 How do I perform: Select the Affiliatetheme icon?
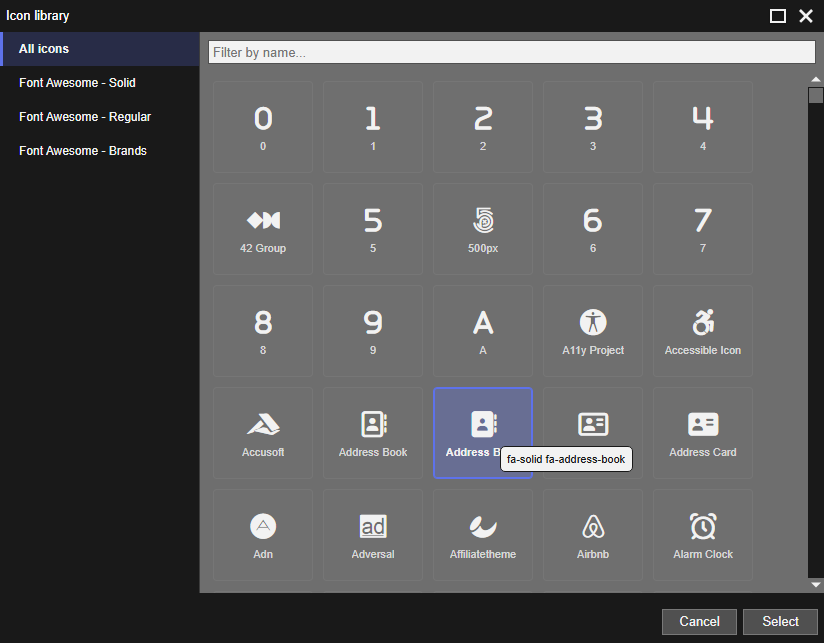483,535
